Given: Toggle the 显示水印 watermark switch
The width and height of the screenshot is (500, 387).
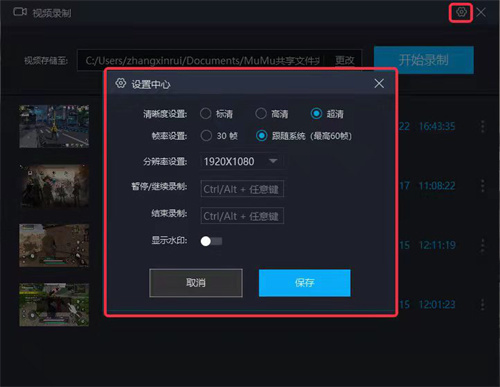Looking at the screenshot, I should pos(211,241).
